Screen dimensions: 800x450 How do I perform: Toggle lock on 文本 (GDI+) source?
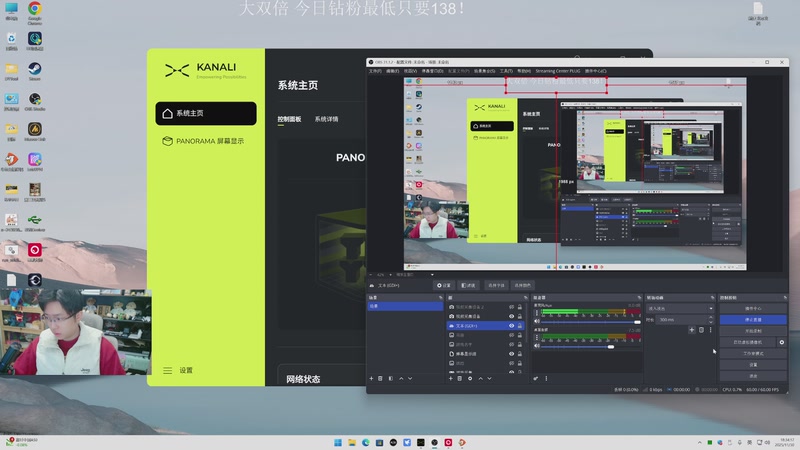pos(520,326)
